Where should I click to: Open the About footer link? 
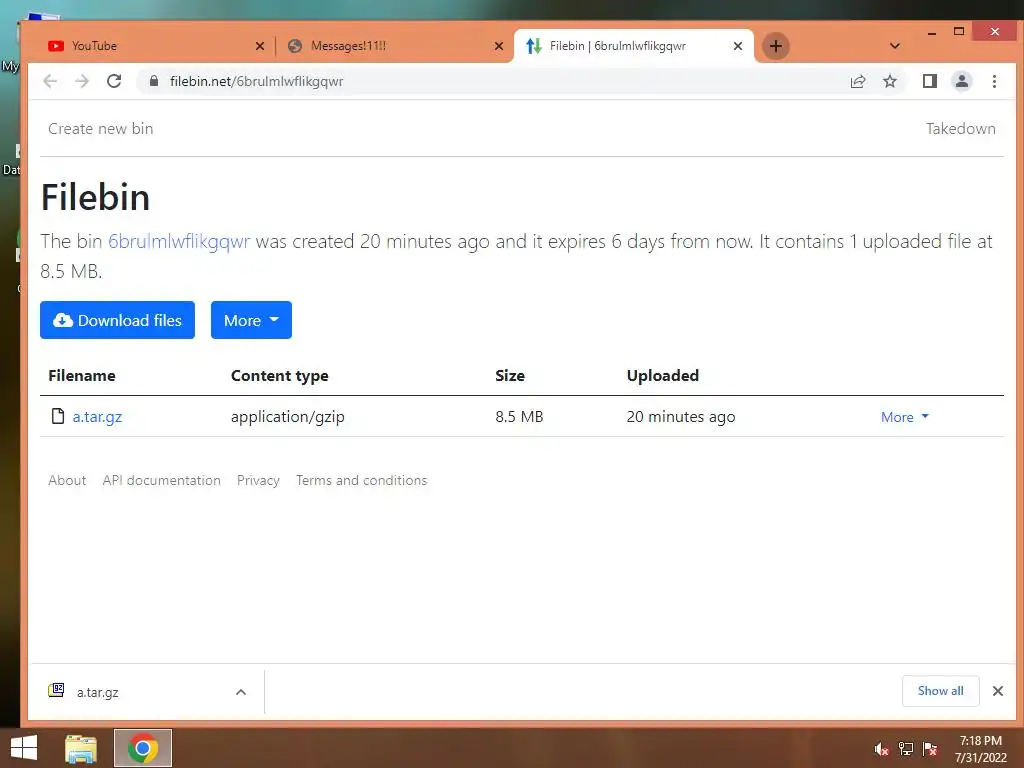(67, 480)
